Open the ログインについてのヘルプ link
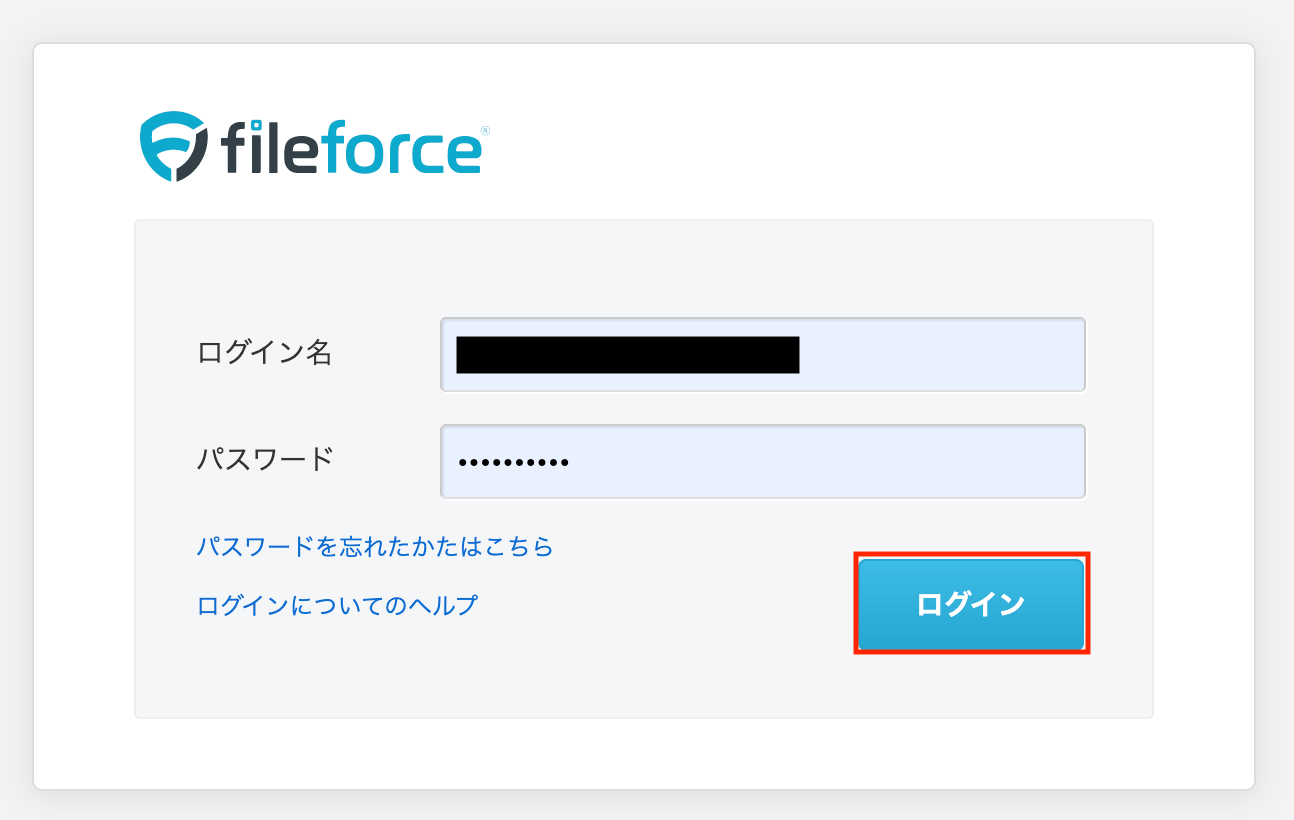This screenshot has width=1294, height=820. pos(337,605)
